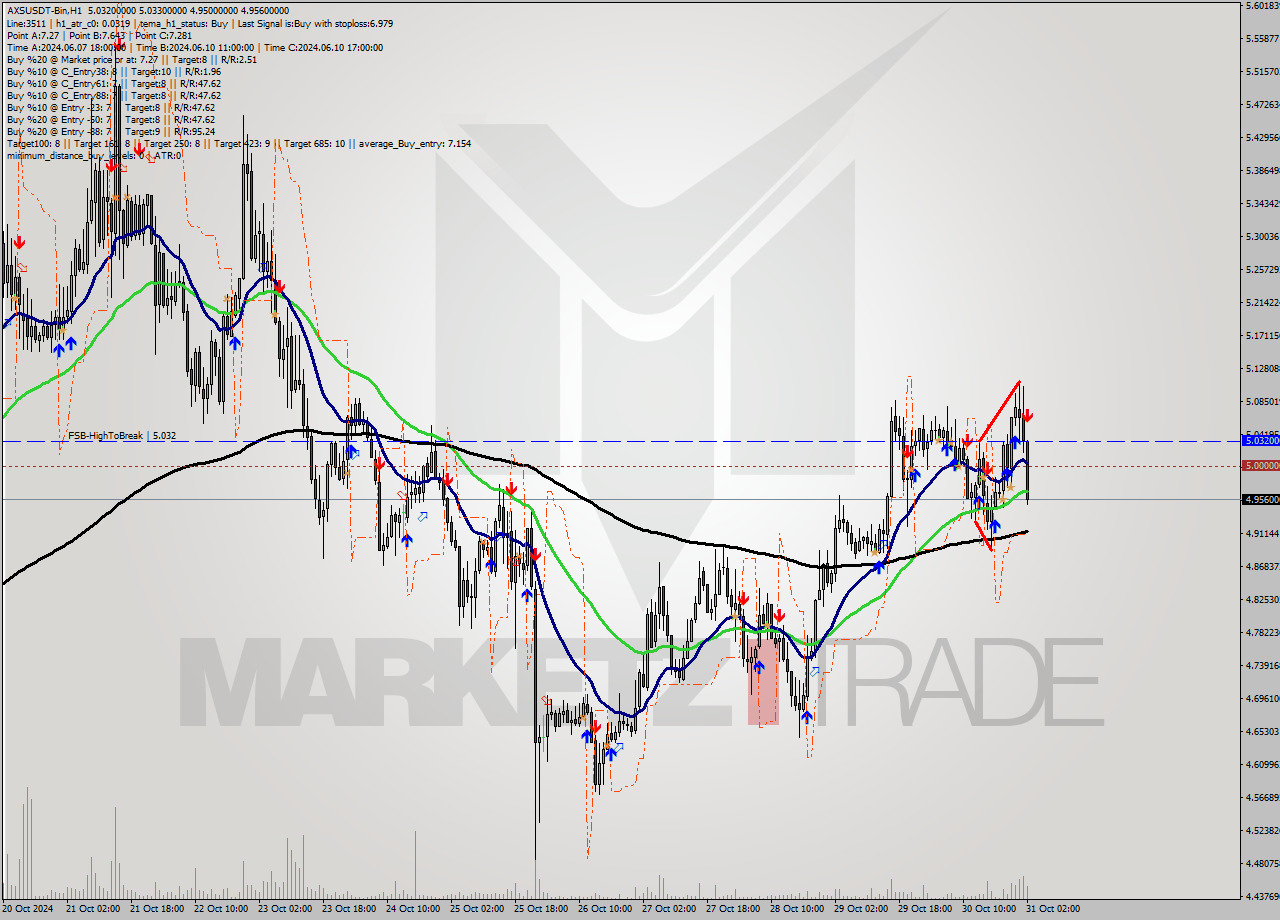Click the 4.9114 price axis label
The height and width of the screenshot is (920, 1280).
click(1261, 533)
